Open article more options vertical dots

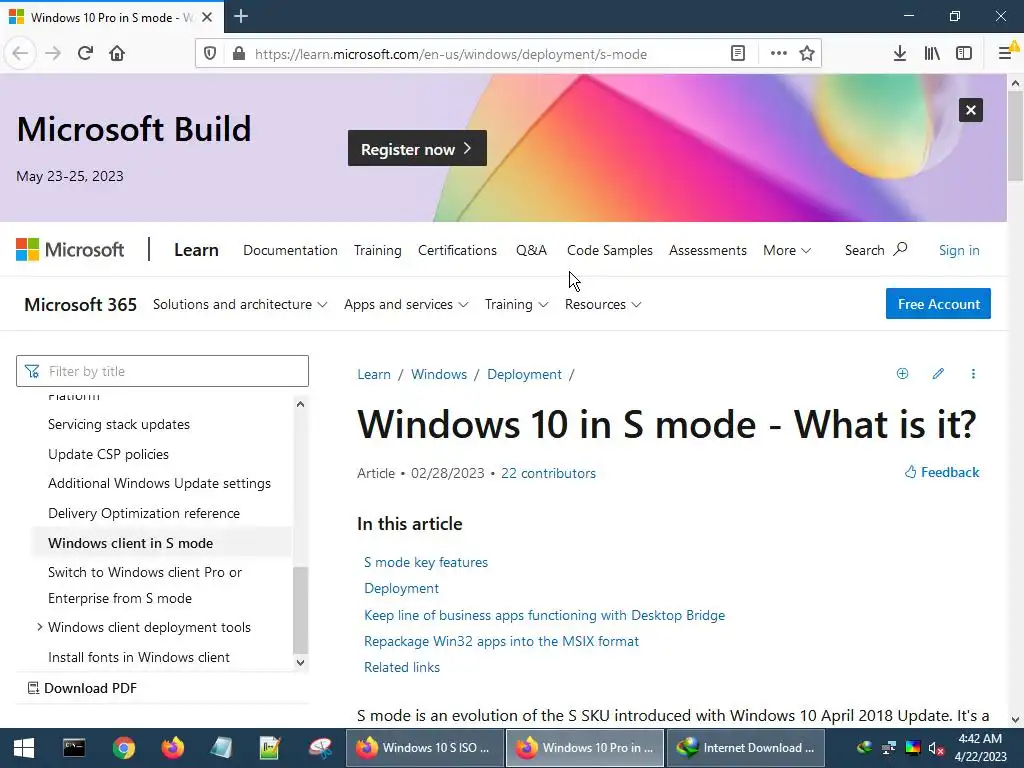point(973,374)
